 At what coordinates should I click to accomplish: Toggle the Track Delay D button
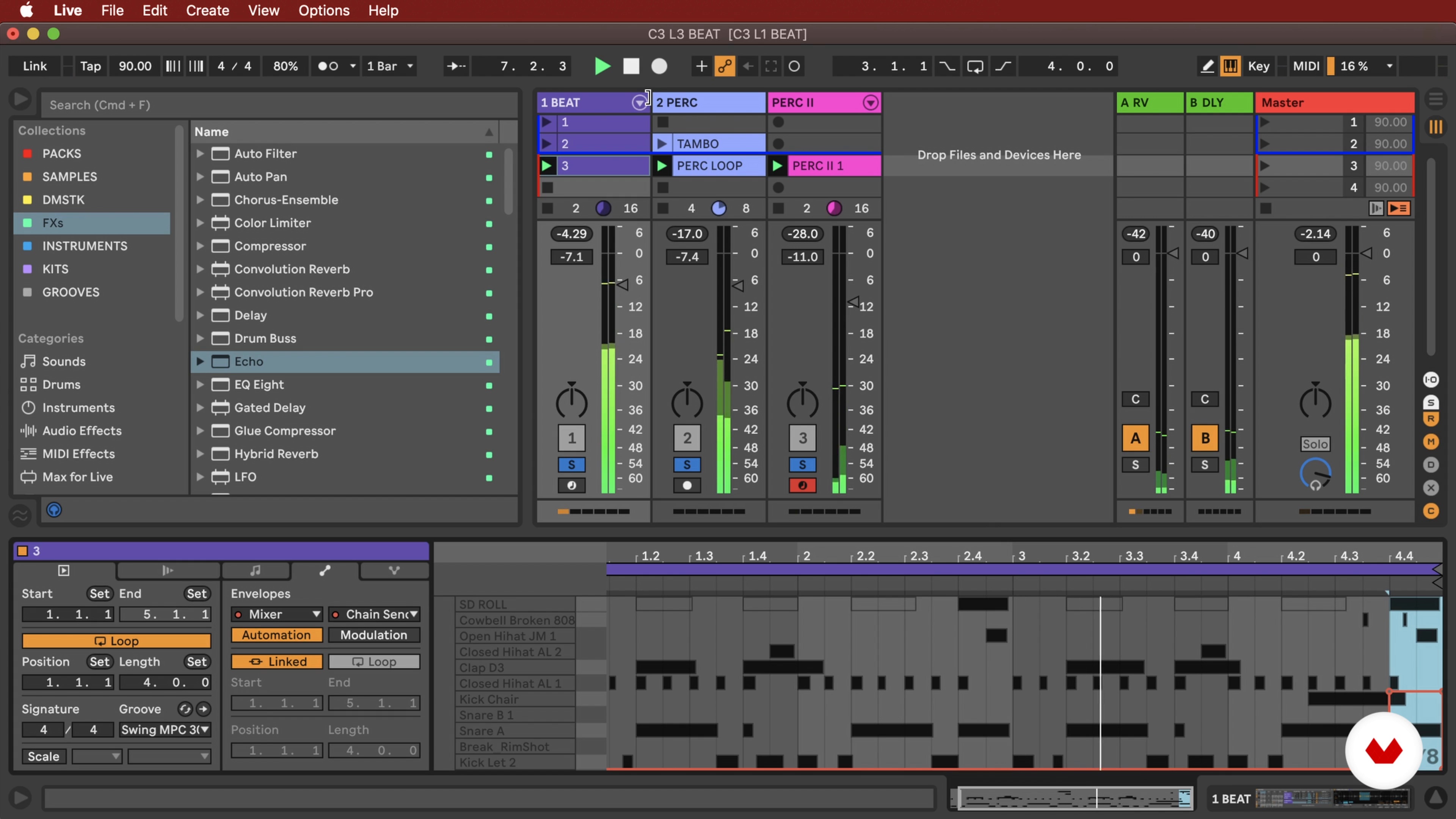point(1431,464)
